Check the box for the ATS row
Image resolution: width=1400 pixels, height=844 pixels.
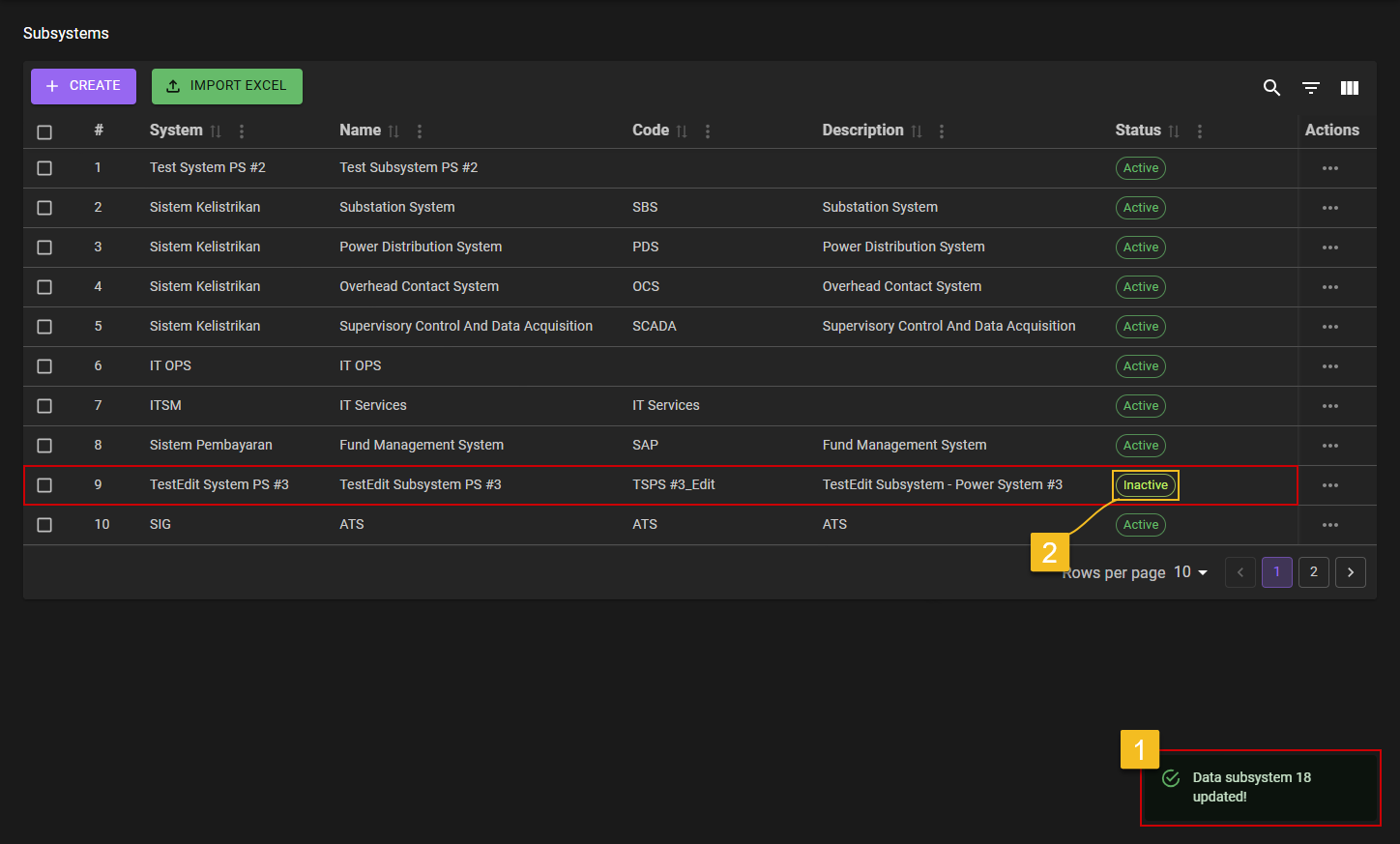tap(44, 525)
